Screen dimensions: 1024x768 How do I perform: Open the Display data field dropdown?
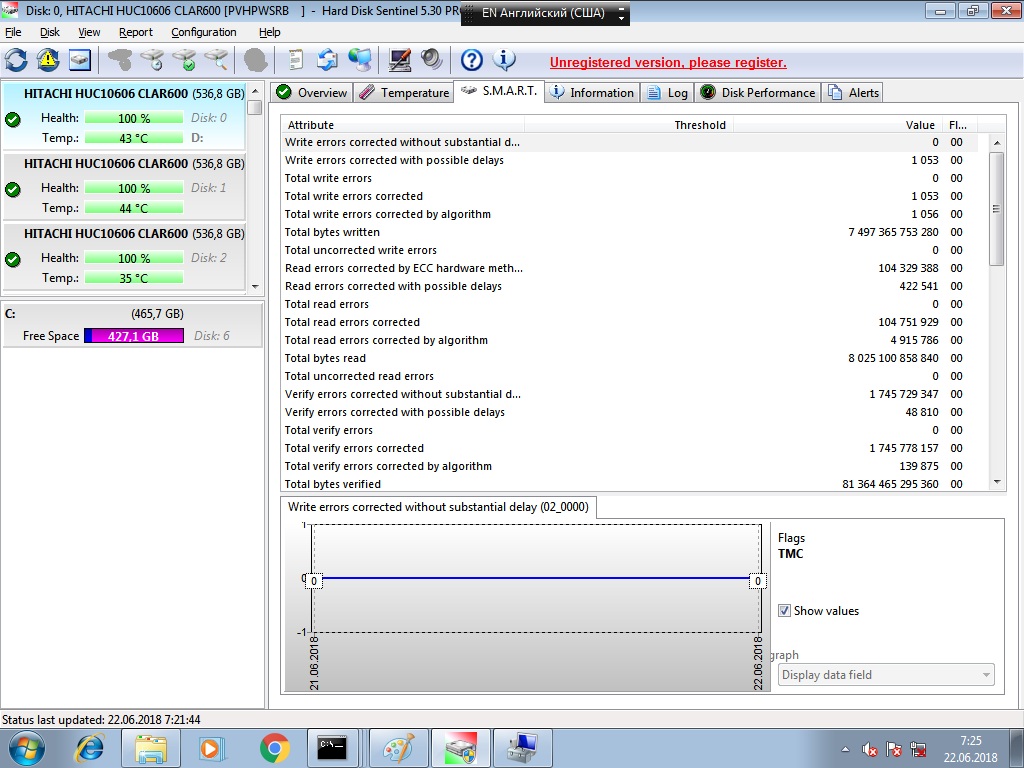[x=886, y=675]
